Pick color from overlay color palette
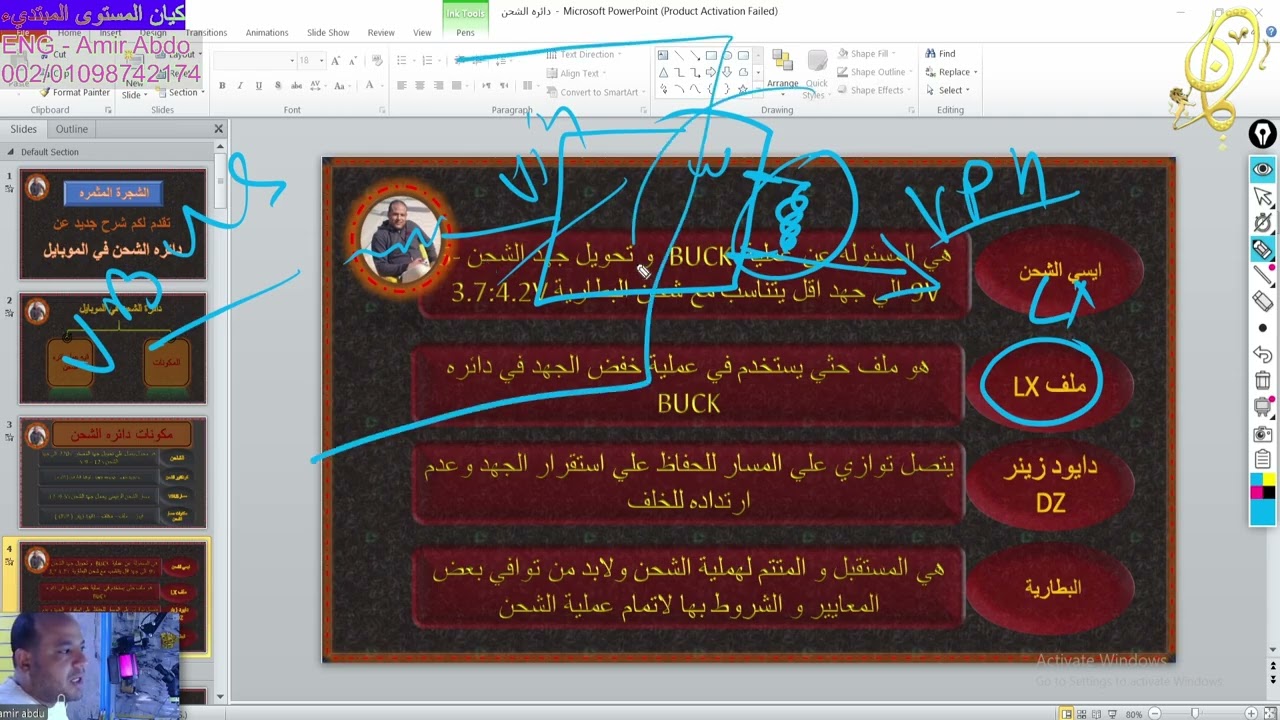 click(x=1263, y=499)
